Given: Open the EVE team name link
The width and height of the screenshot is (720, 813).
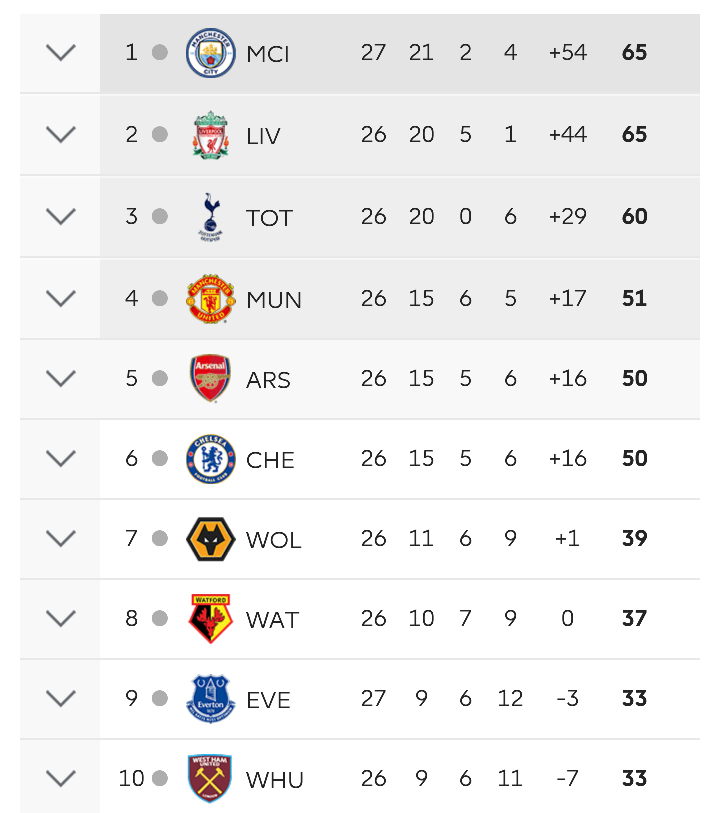Looking at the screenshot, I should pos(269,700).
